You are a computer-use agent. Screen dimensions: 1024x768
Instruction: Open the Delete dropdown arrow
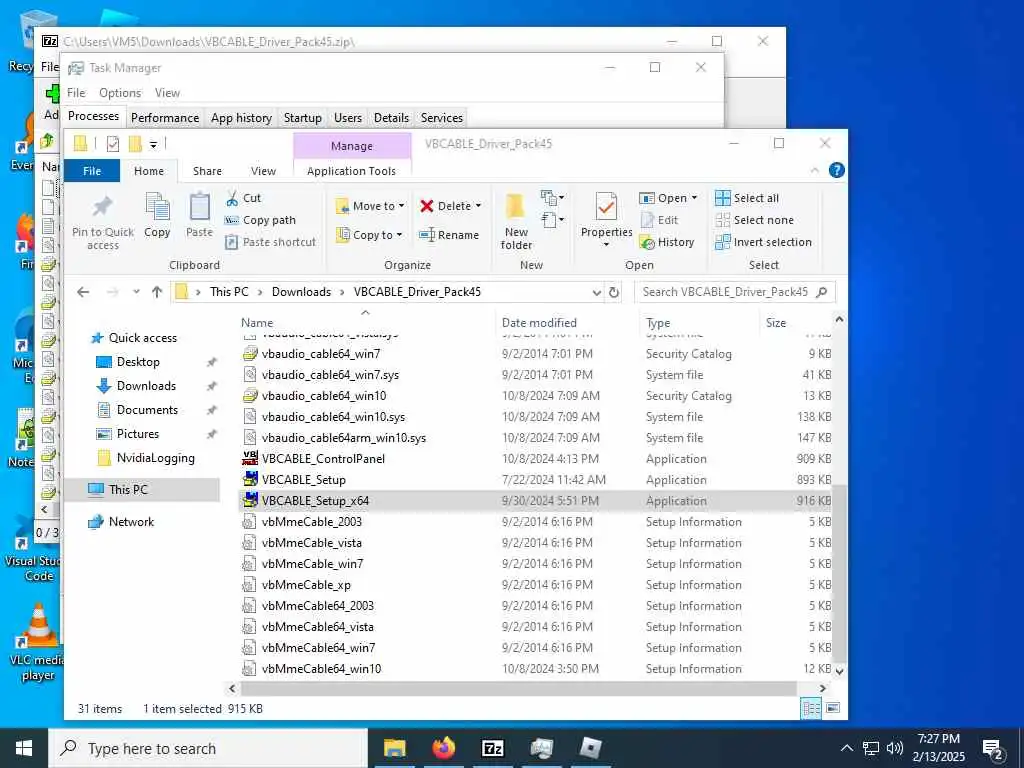pos(478,206)
